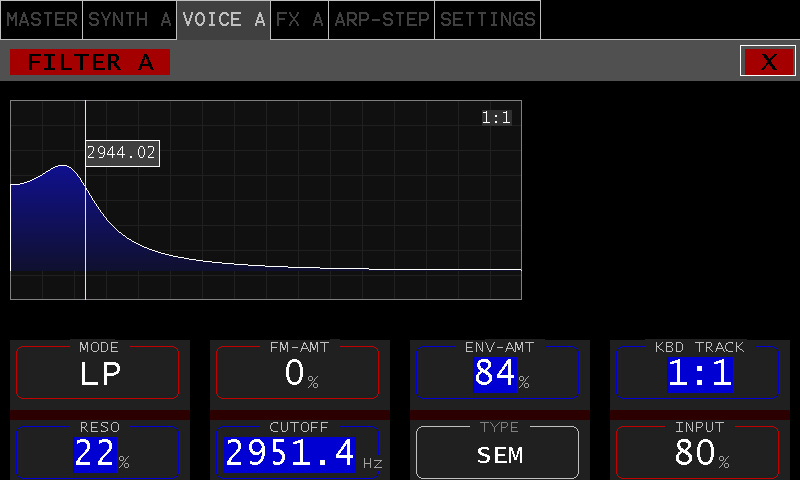Select the KBD TRACK 1:1 parameter
The height and width of the screenshot is (480, 800).
[x=697, y=372]
